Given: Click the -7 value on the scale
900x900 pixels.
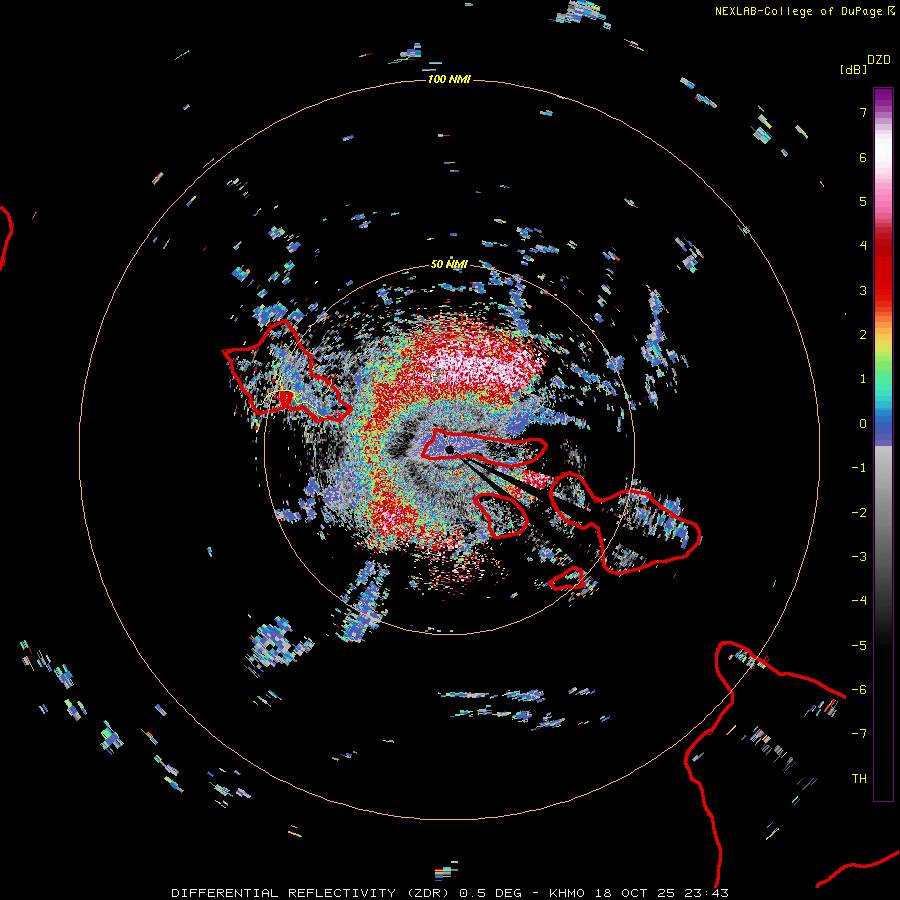Looking at the screenshot, I should click(x=859, y=734).
